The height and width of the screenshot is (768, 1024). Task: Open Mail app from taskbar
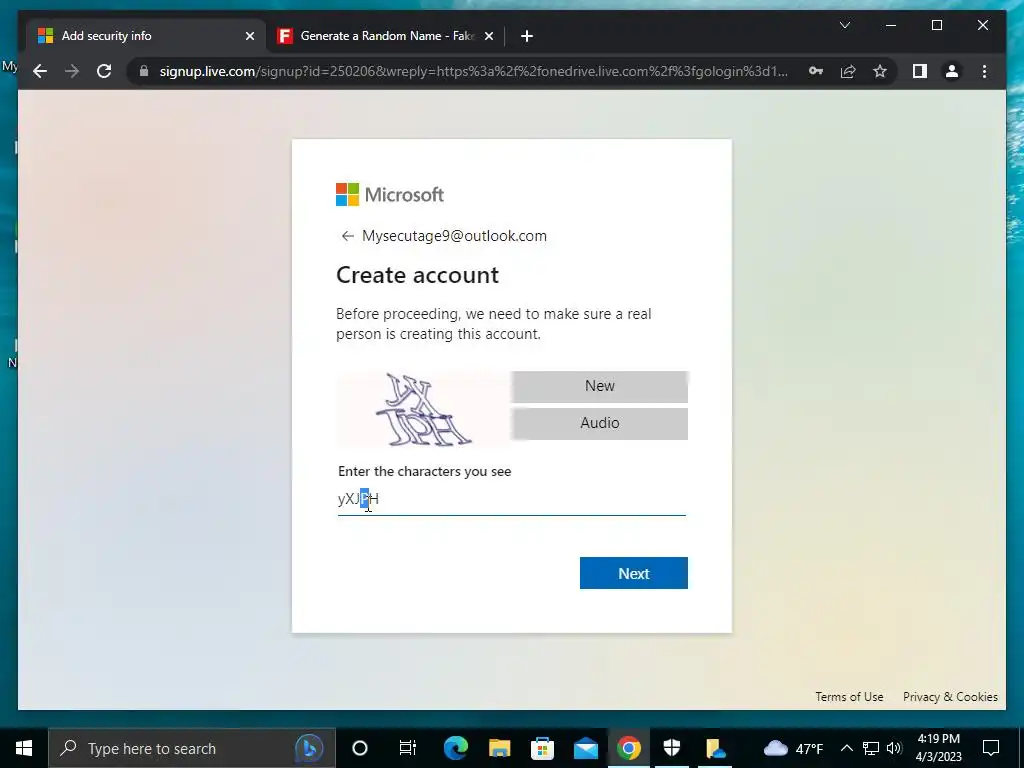[586, 748]
